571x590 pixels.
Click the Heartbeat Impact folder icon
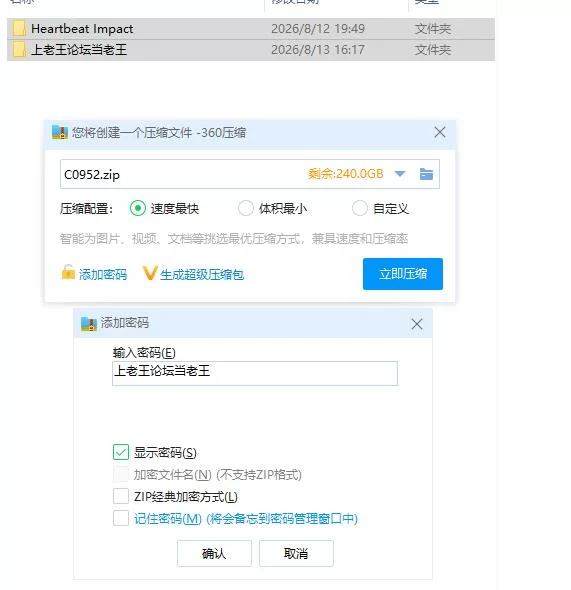tap(19, 29)
